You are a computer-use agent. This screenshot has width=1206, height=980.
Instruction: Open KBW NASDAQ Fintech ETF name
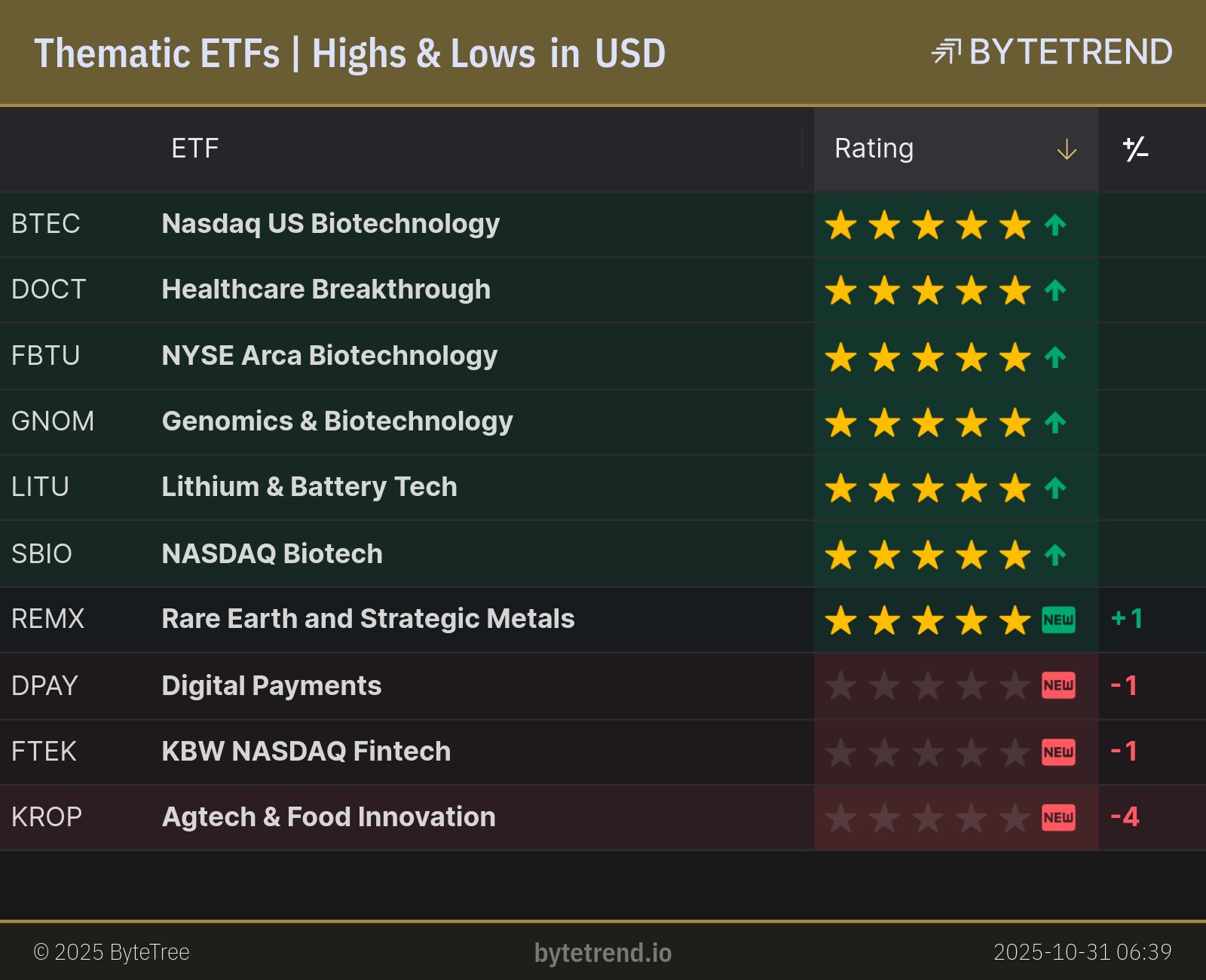(307, 752)
